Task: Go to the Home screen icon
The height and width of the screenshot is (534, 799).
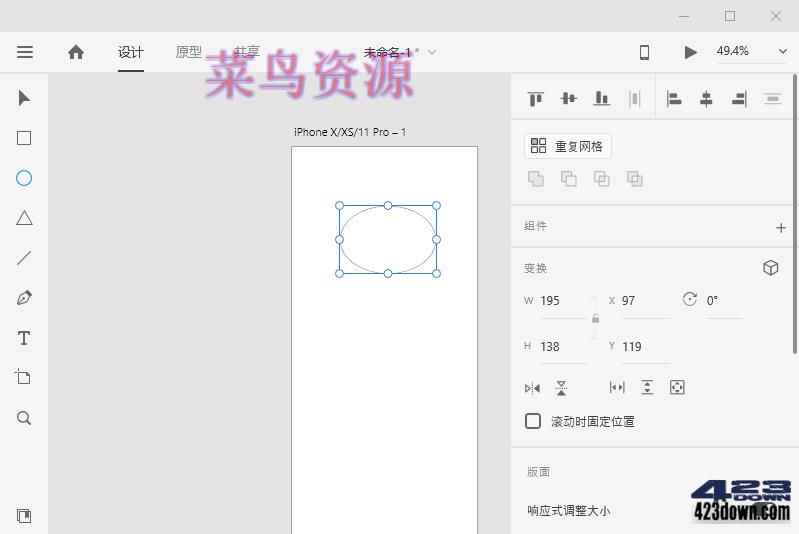Action: point(76,52)
